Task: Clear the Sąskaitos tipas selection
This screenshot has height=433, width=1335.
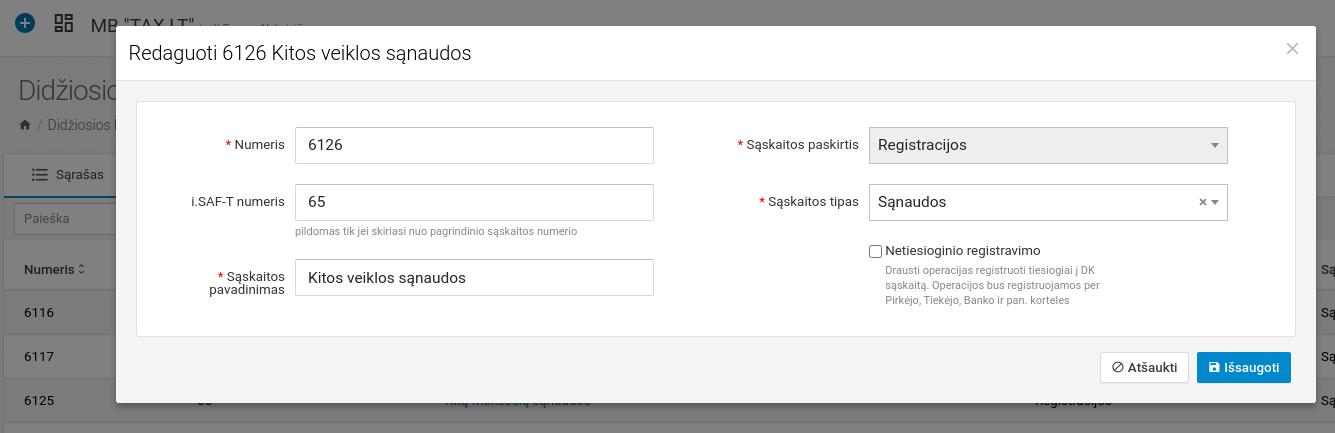Action: coord(1203,202)
